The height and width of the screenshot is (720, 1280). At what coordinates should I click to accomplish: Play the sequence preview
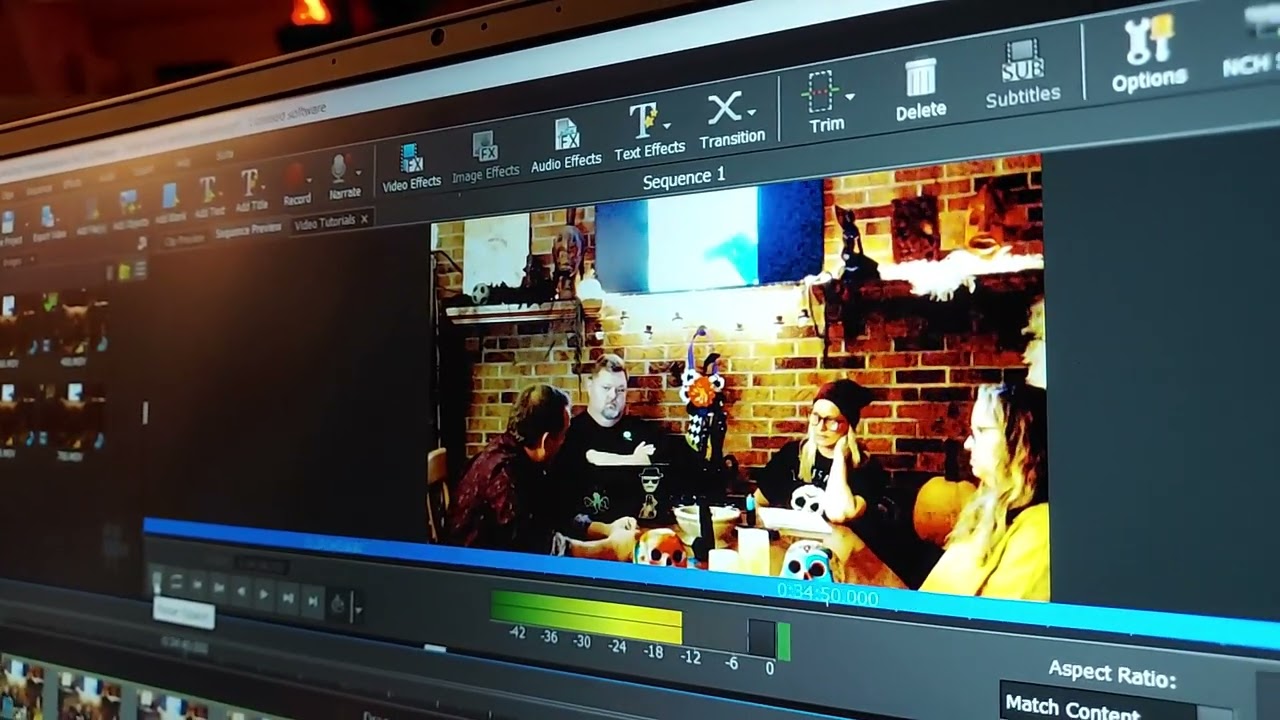coord(263,594)
